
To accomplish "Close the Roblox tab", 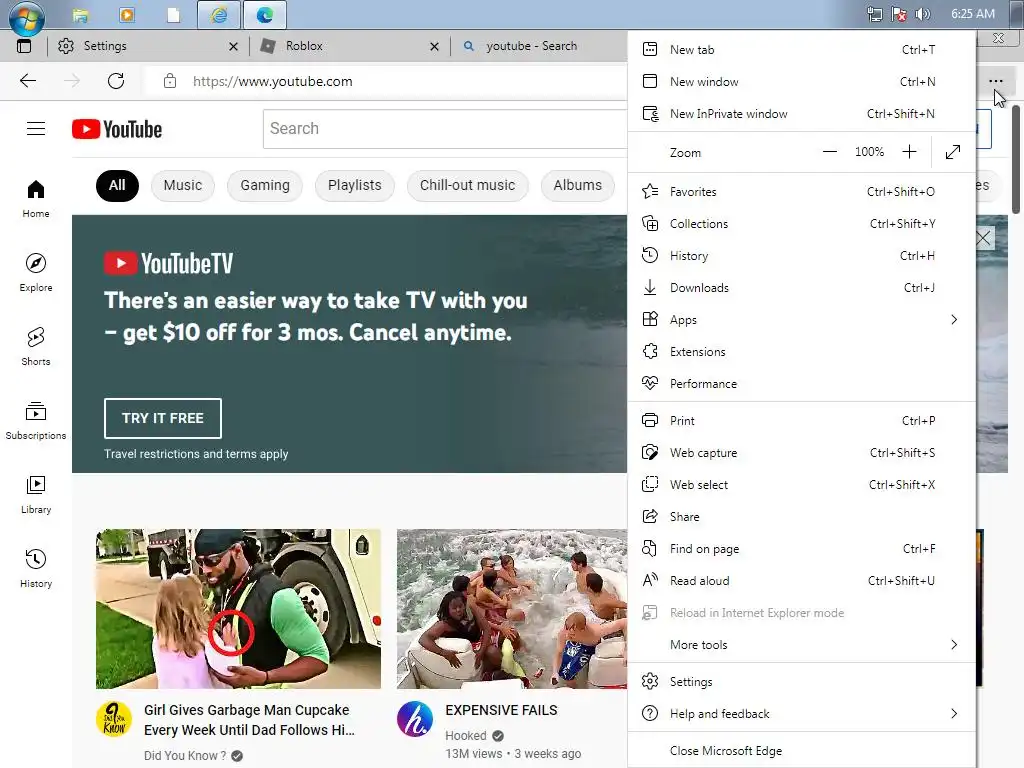I will [x=434, y=46].
